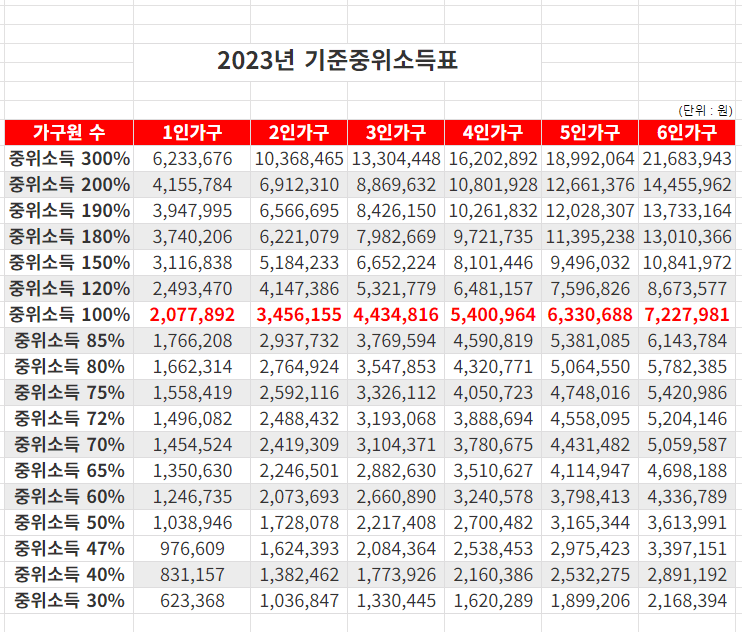
Task: Select the 중위소득 80% row label
Action: [69, 367]
